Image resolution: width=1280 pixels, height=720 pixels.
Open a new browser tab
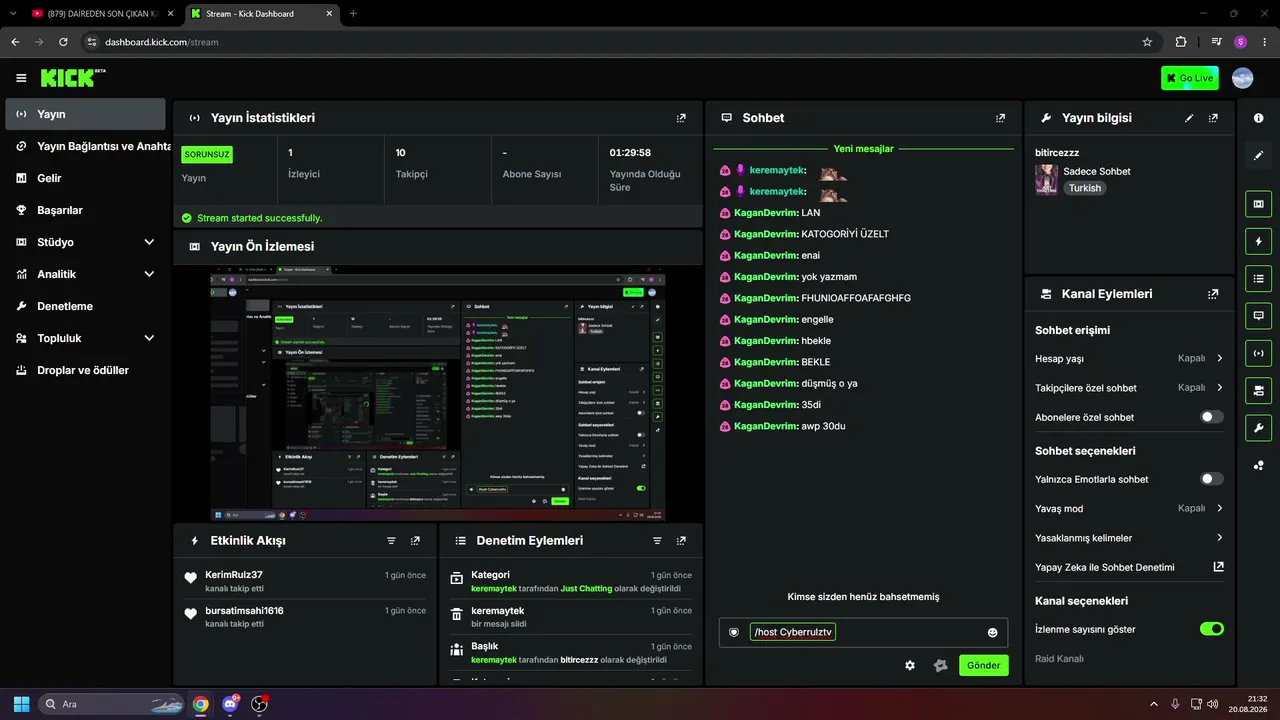(353, 14)
